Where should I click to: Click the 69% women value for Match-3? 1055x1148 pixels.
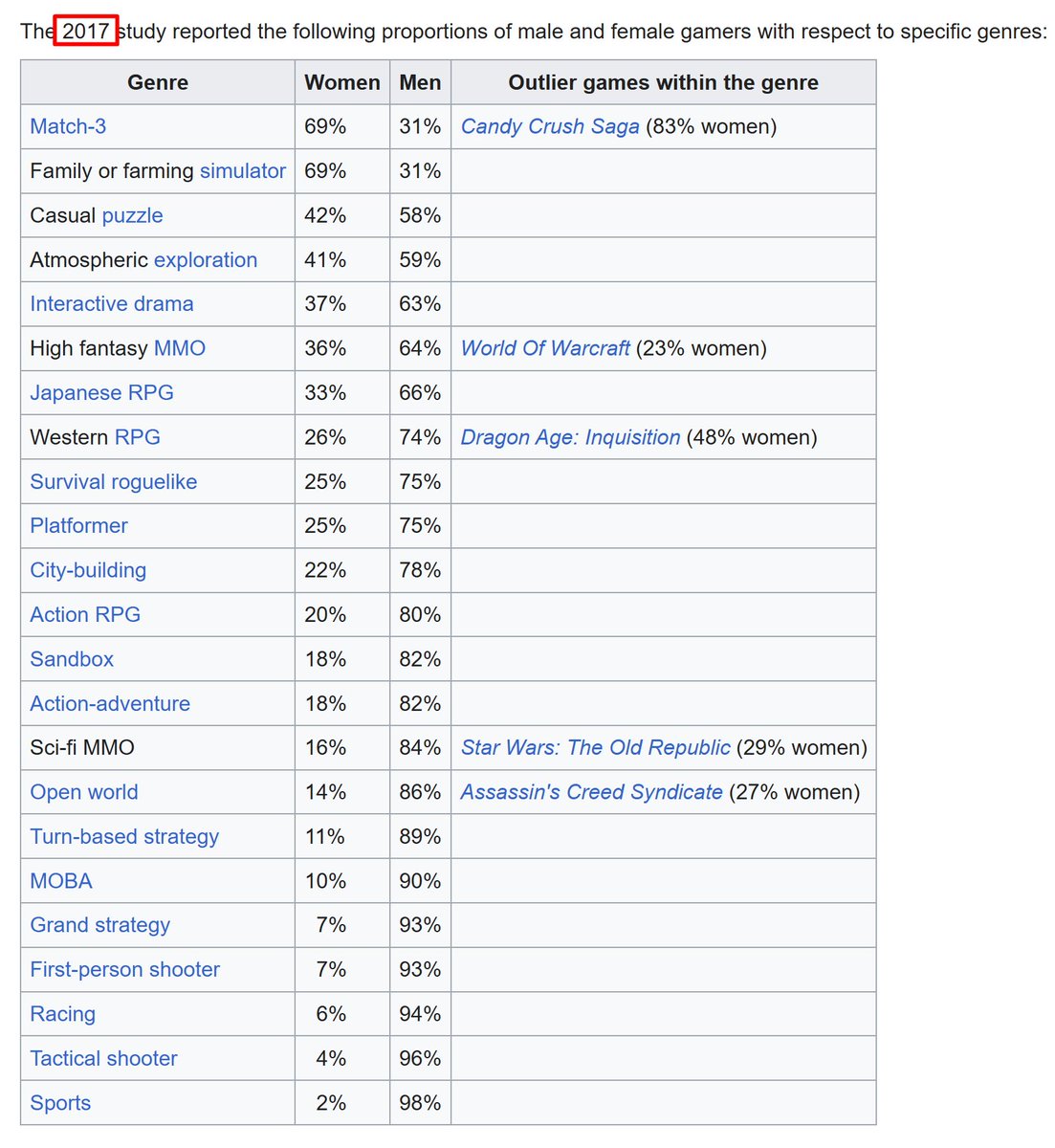click(x=325, y=126)
